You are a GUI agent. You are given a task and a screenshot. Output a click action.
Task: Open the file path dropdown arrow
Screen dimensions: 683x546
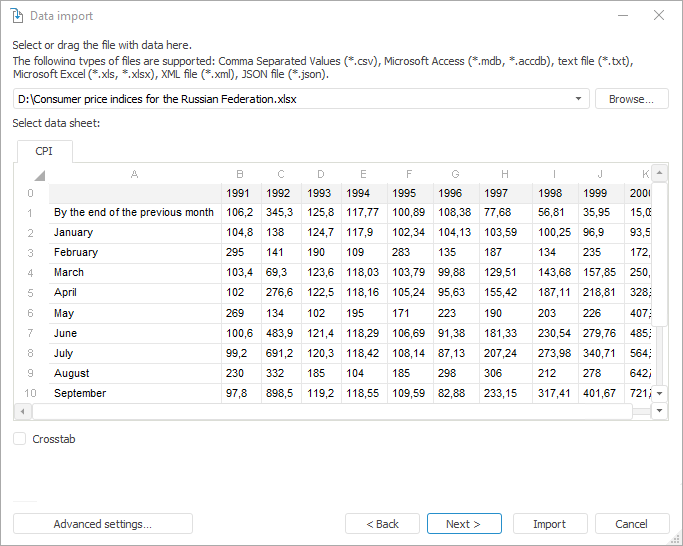tap(579, 99)
